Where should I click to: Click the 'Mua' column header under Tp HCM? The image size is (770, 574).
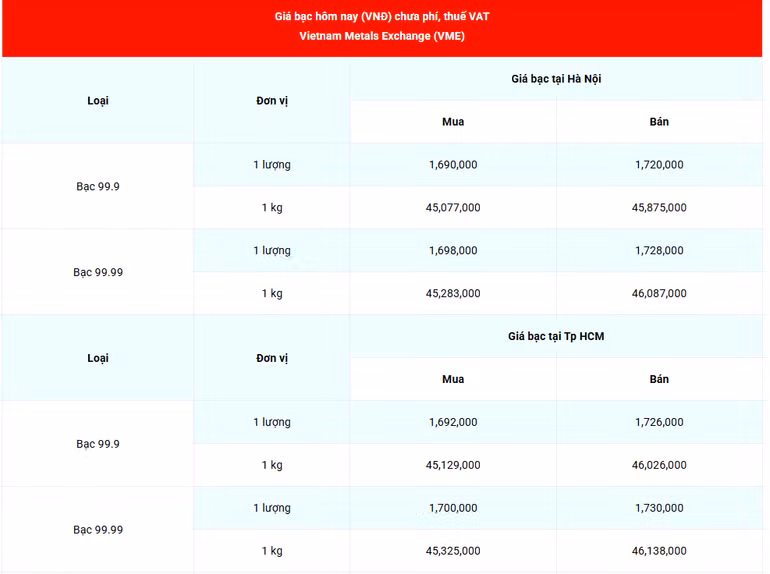(x=453, y=379)
